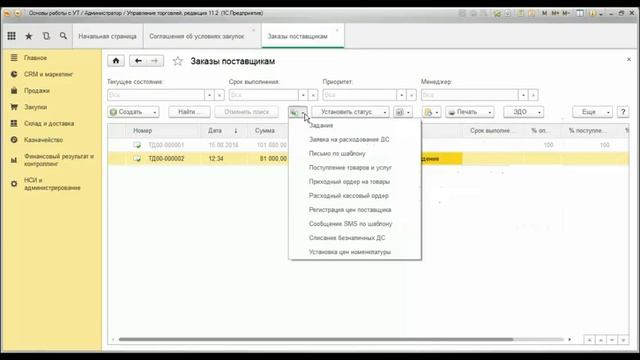Open the Главное section
The width and height of the screenshot is (640, 360).
(x=36, y=58)
